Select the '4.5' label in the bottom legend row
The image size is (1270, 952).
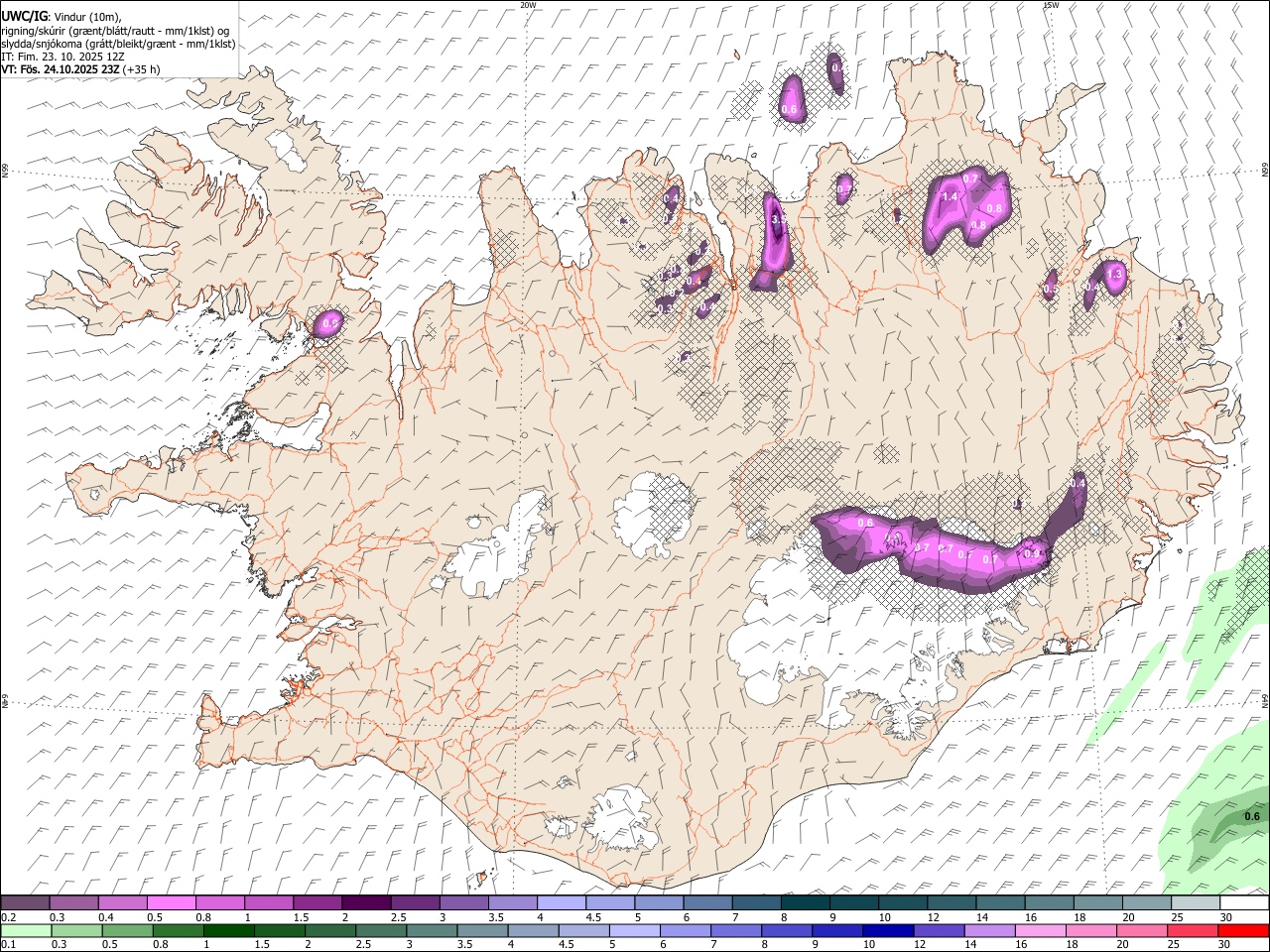click(x=567, y=945)
